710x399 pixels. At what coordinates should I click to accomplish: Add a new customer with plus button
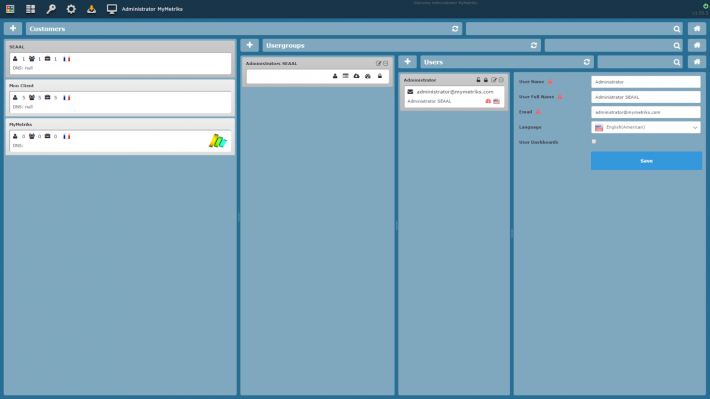pyautogui.click(x=13, y=29)
